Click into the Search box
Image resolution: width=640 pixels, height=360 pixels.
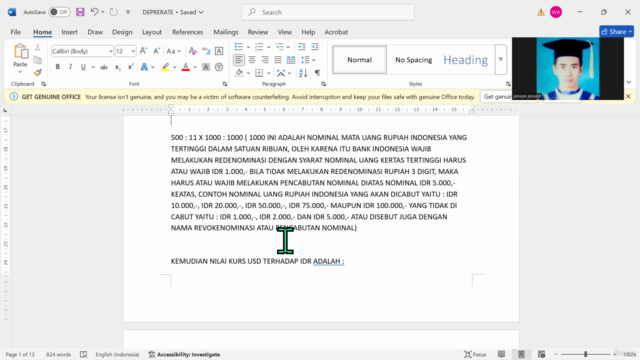click(328, 12)
